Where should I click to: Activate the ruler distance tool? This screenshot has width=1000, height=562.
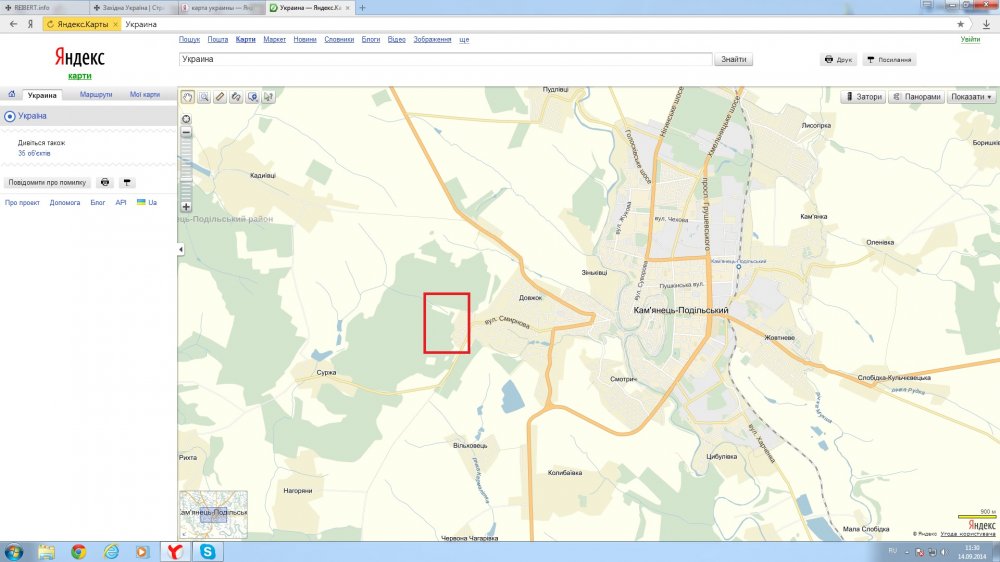coord(220,97)
